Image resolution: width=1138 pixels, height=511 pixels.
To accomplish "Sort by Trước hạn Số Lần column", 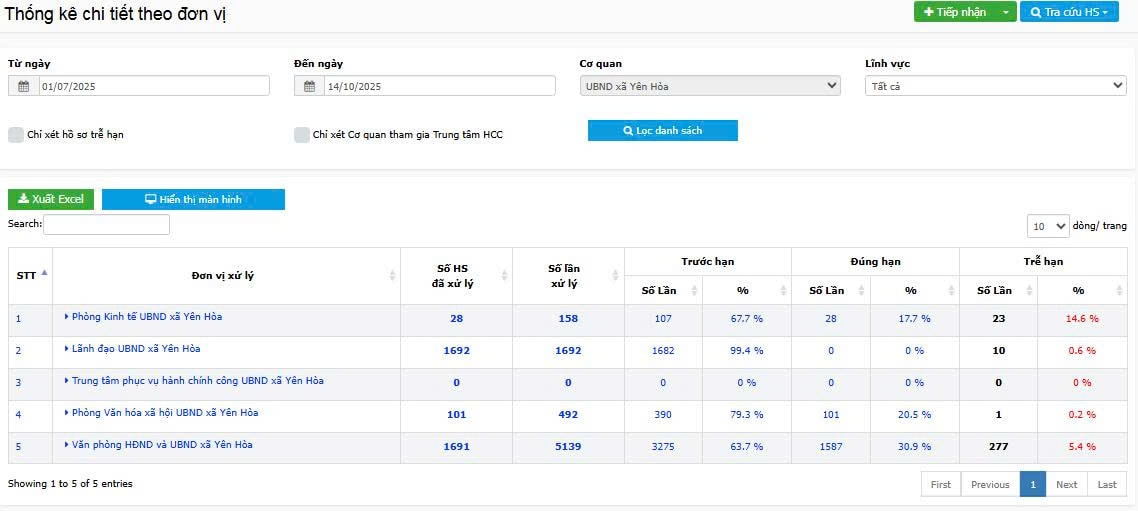I will 693,291.
